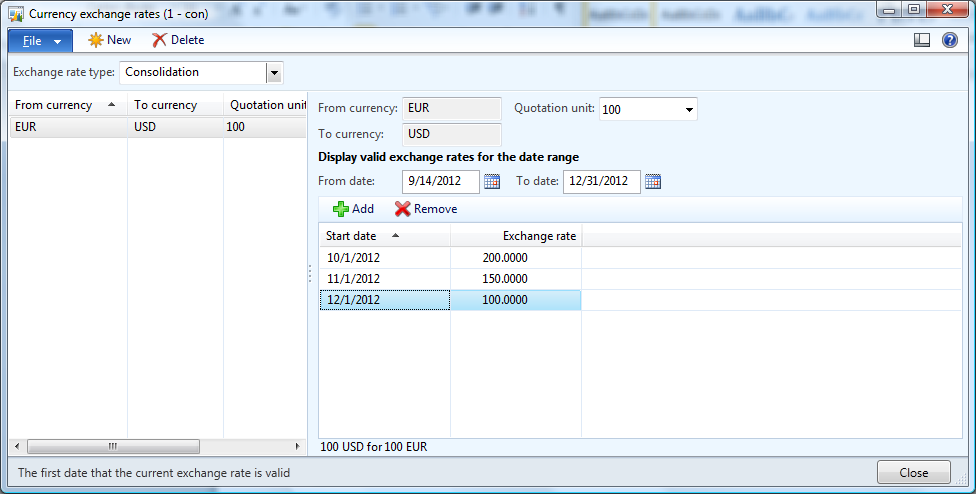Viewport: 976px width, 494px height.
Task: Open the File menu
Action: click(40, 41)
